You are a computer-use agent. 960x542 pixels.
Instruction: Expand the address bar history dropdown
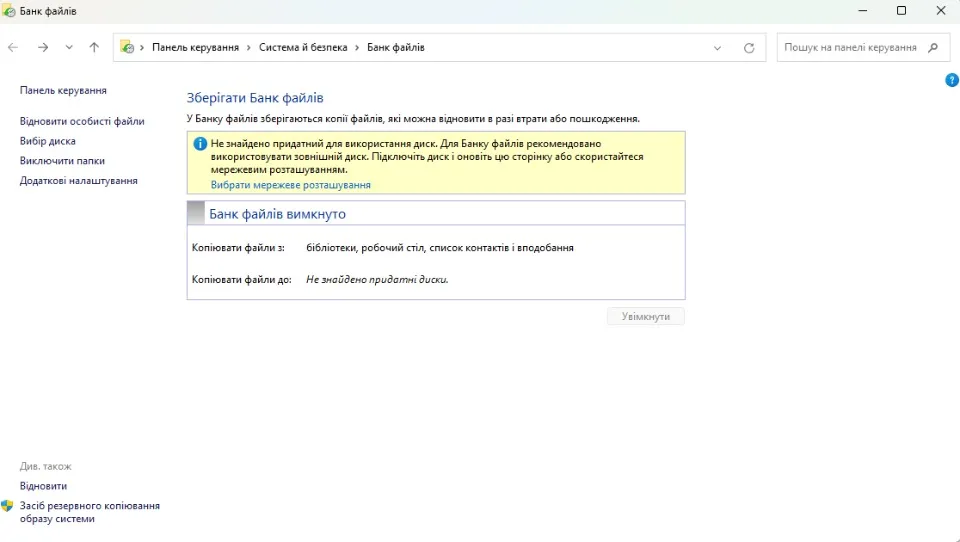[x=717, y=47]
